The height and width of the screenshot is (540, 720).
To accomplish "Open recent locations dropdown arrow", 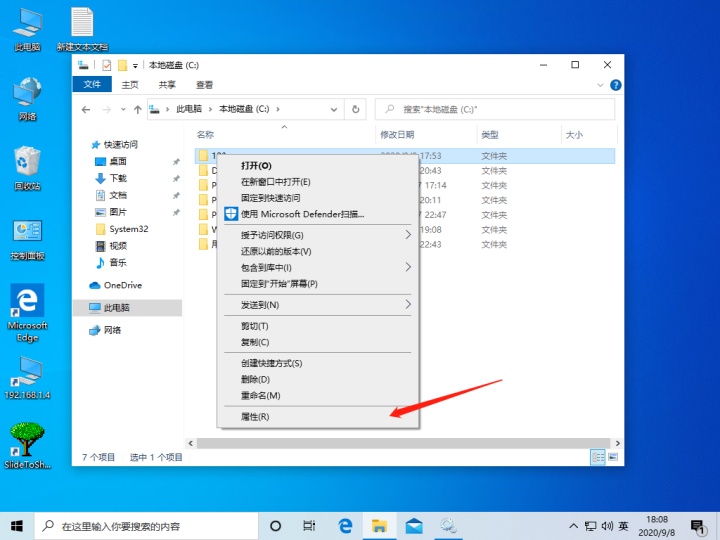I will tap(123, 109).
